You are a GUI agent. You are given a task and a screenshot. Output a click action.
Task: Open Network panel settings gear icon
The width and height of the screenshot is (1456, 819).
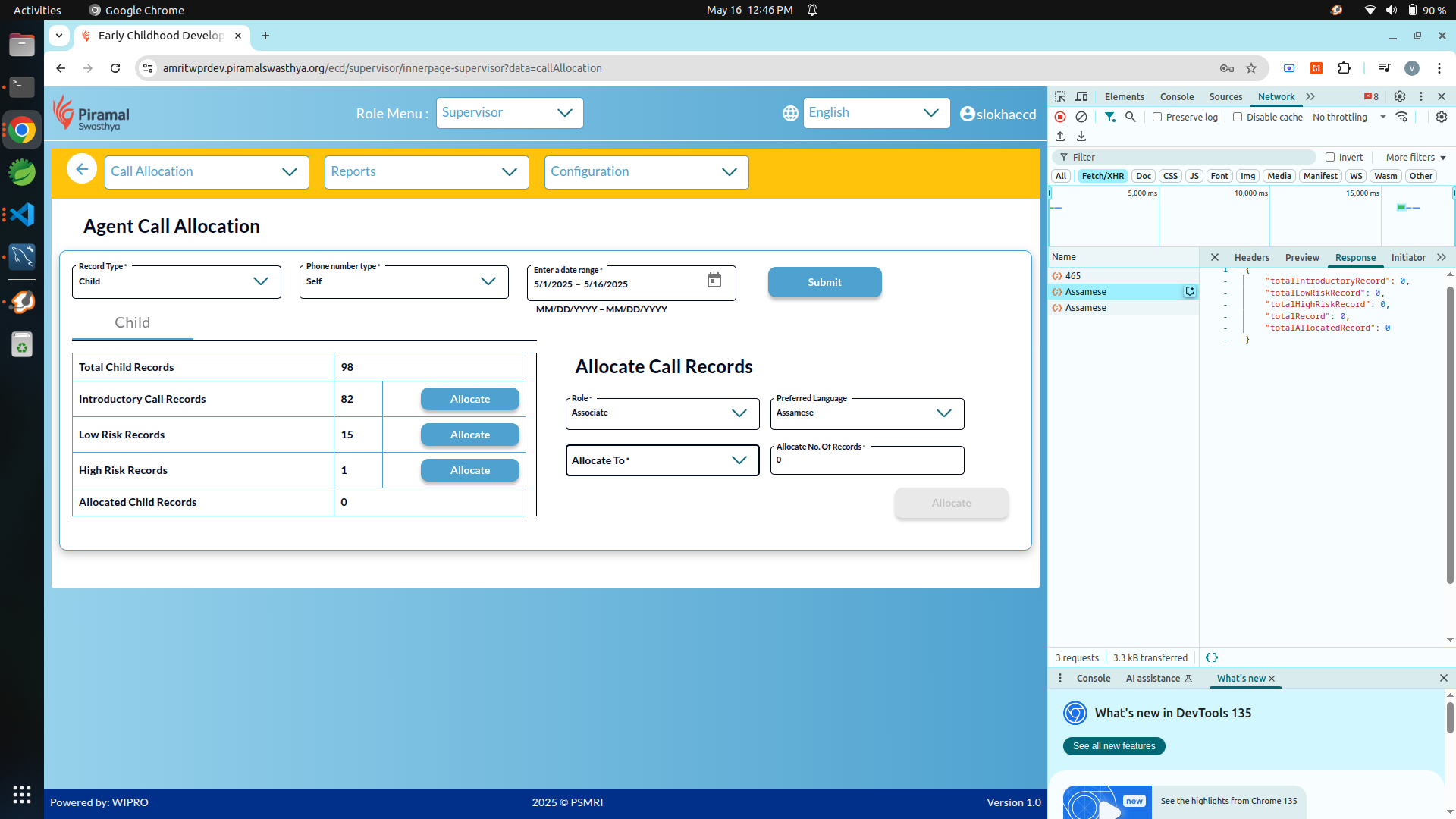1442,117
